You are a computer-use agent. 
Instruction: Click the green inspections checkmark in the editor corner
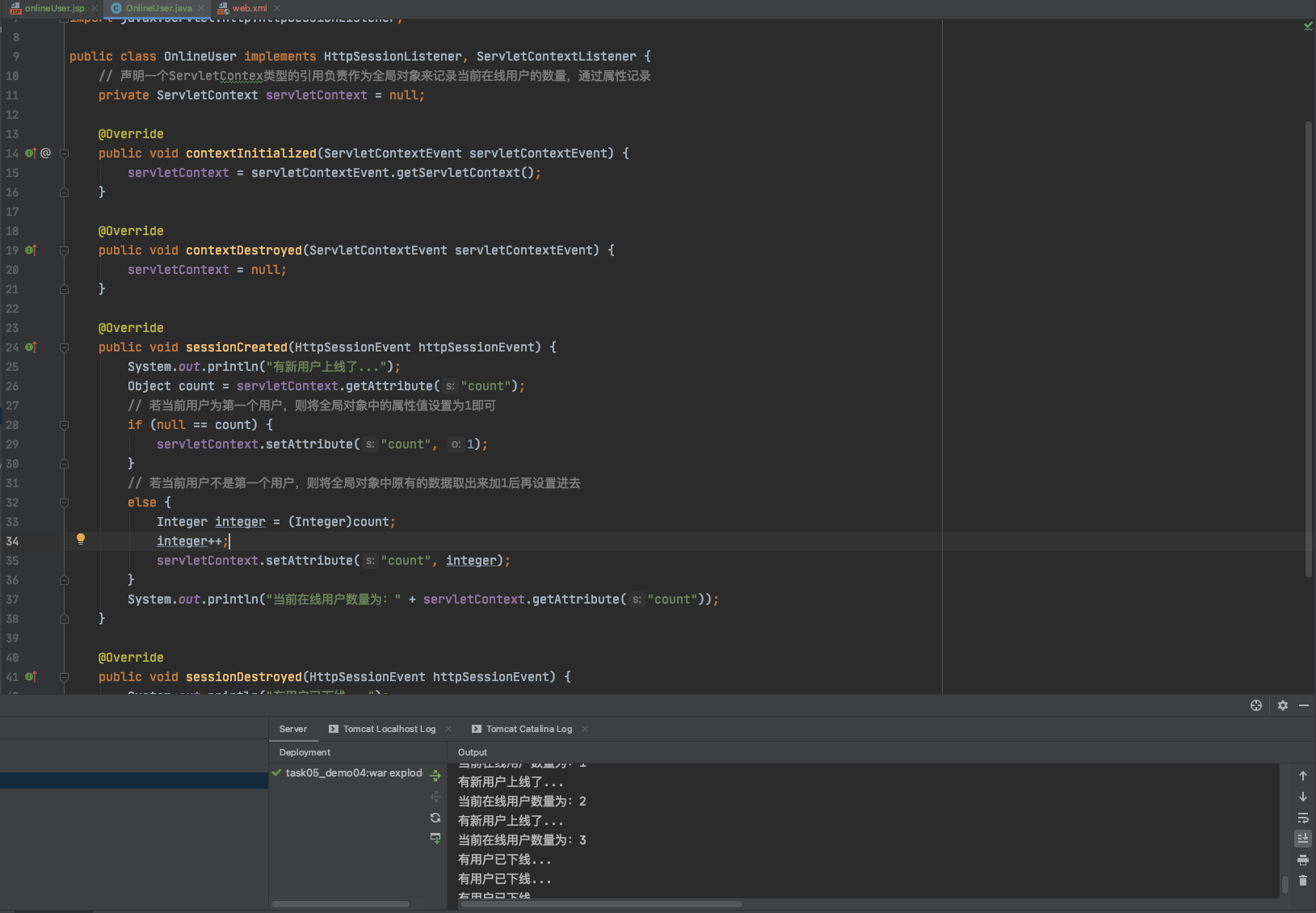pyautogui.click(x=1308, y=27)
